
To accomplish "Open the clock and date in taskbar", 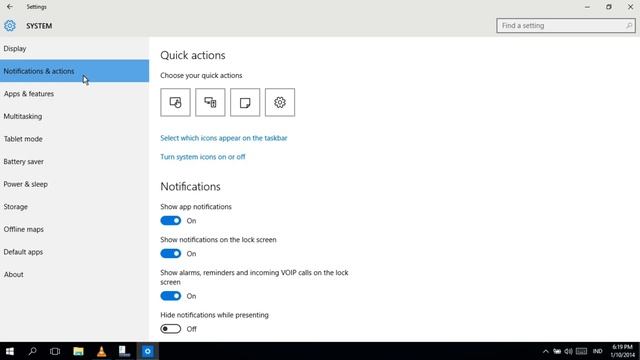I will click(622, 351).
